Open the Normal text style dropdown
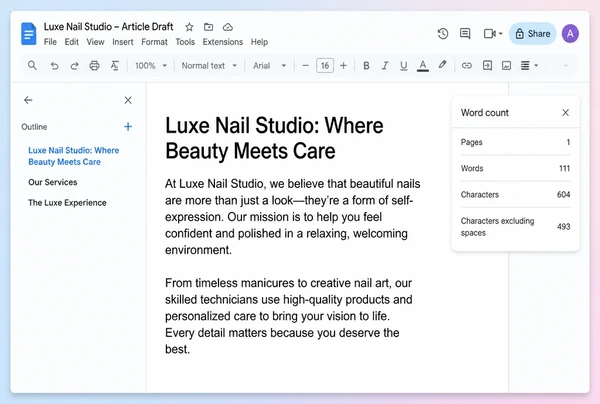 click(209, 66)
